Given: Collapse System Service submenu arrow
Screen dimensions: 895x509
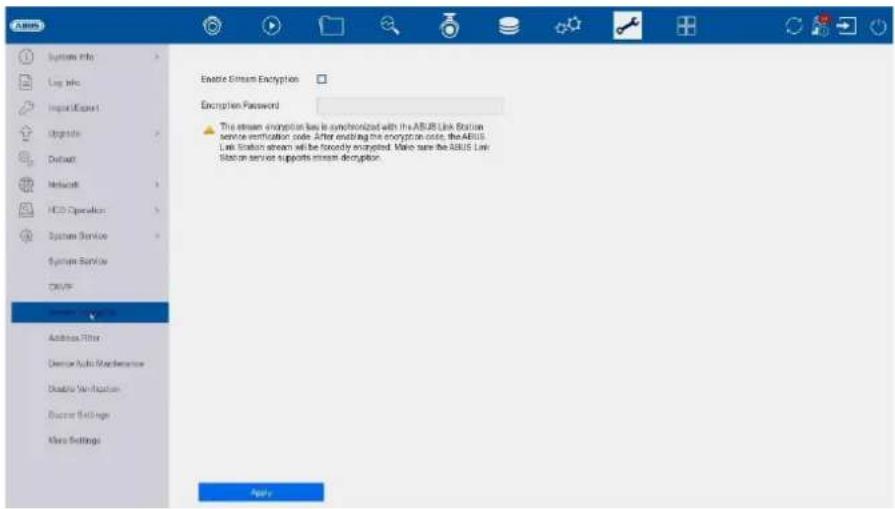Looking at the screenshot, I should coord(157,235).
